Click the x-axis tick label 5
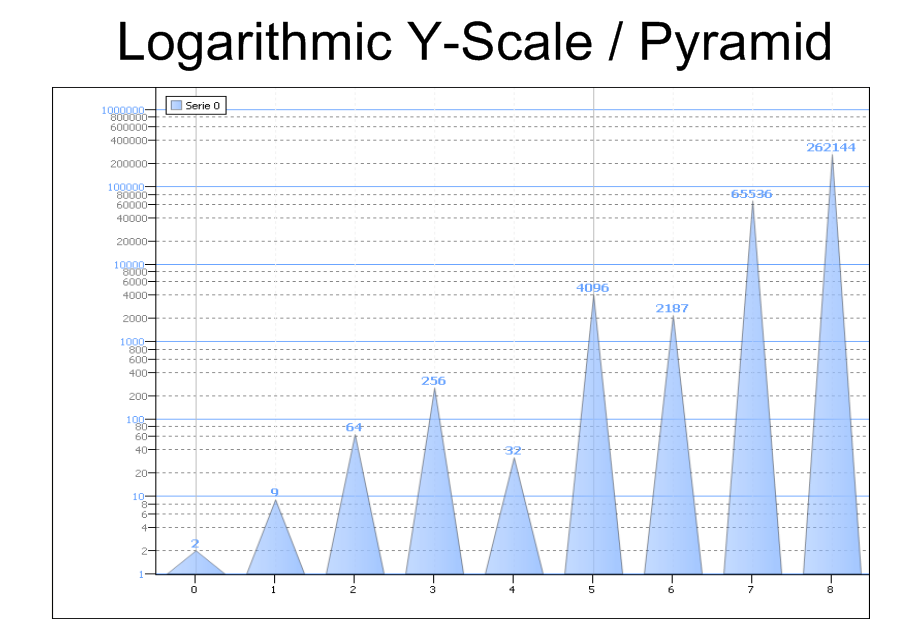This screenshot has width=916, height=637. [x=593, y=591]
